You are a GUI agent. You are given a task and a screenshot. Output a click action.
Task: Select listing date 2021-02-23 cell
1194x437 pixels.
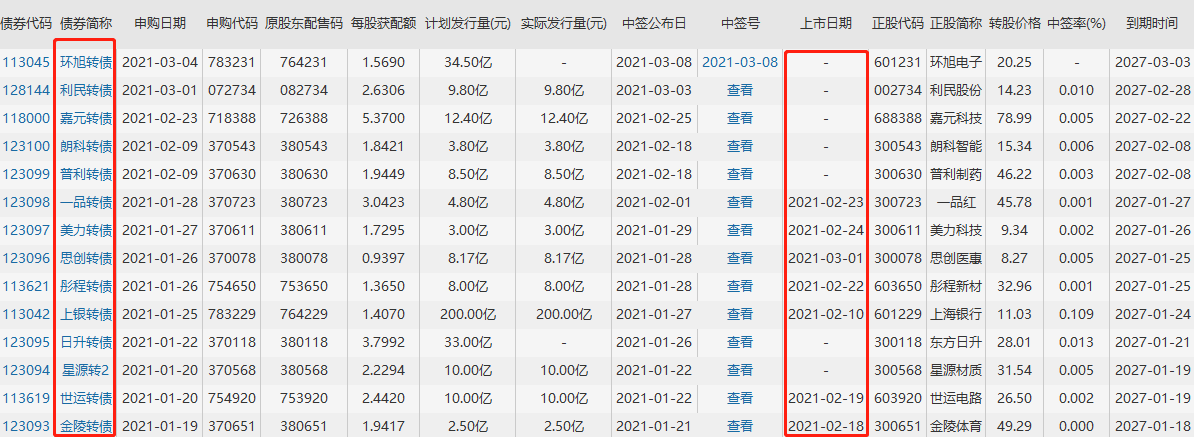(826, 202)
